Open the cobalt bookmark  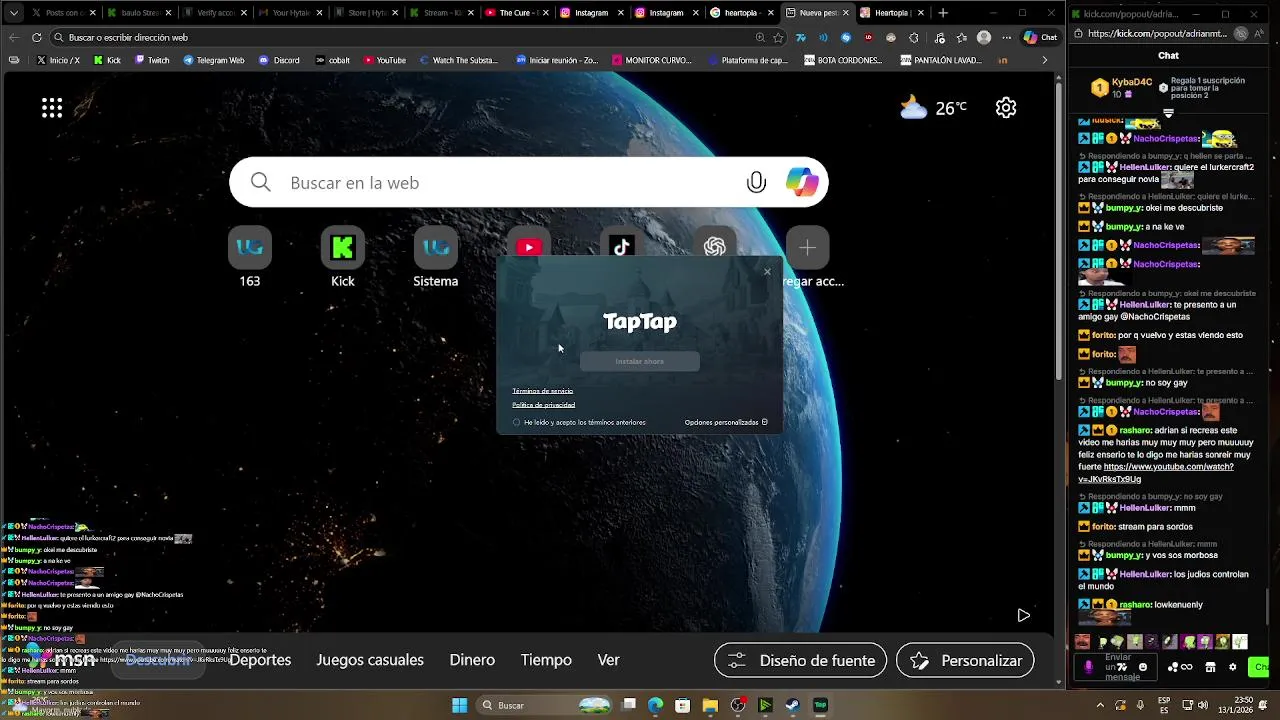pos(333,60)
